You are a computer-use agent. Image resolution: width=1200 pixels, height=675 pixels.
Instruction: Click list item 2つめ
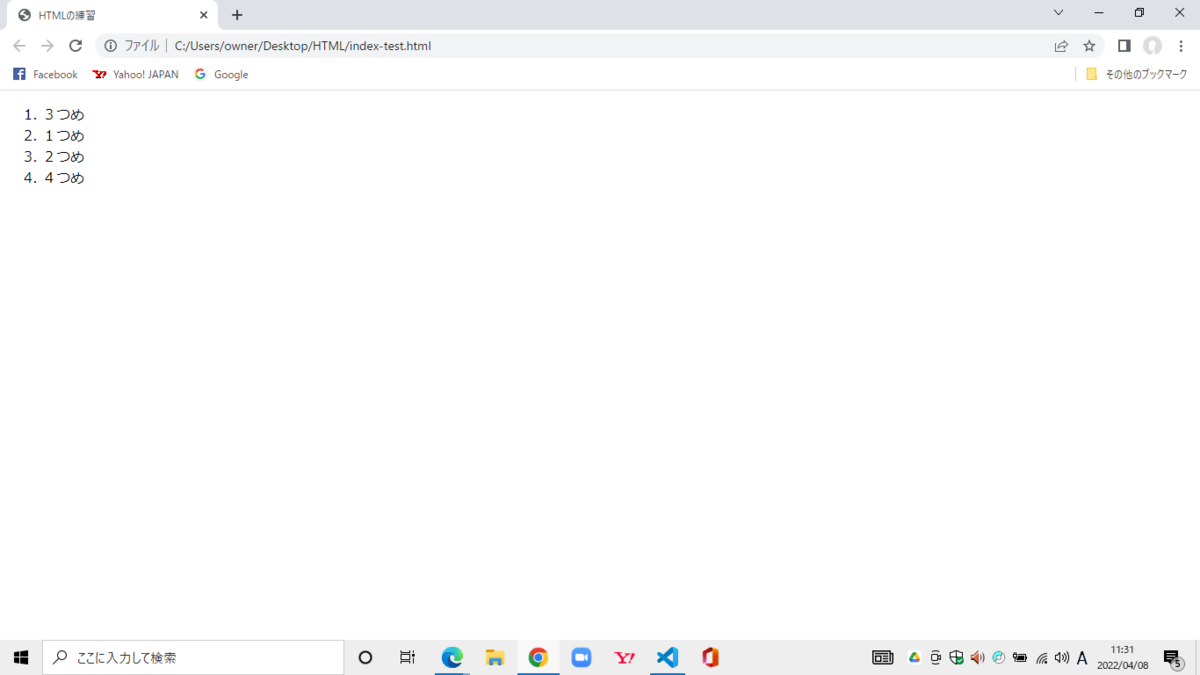(x=64, y=157)
